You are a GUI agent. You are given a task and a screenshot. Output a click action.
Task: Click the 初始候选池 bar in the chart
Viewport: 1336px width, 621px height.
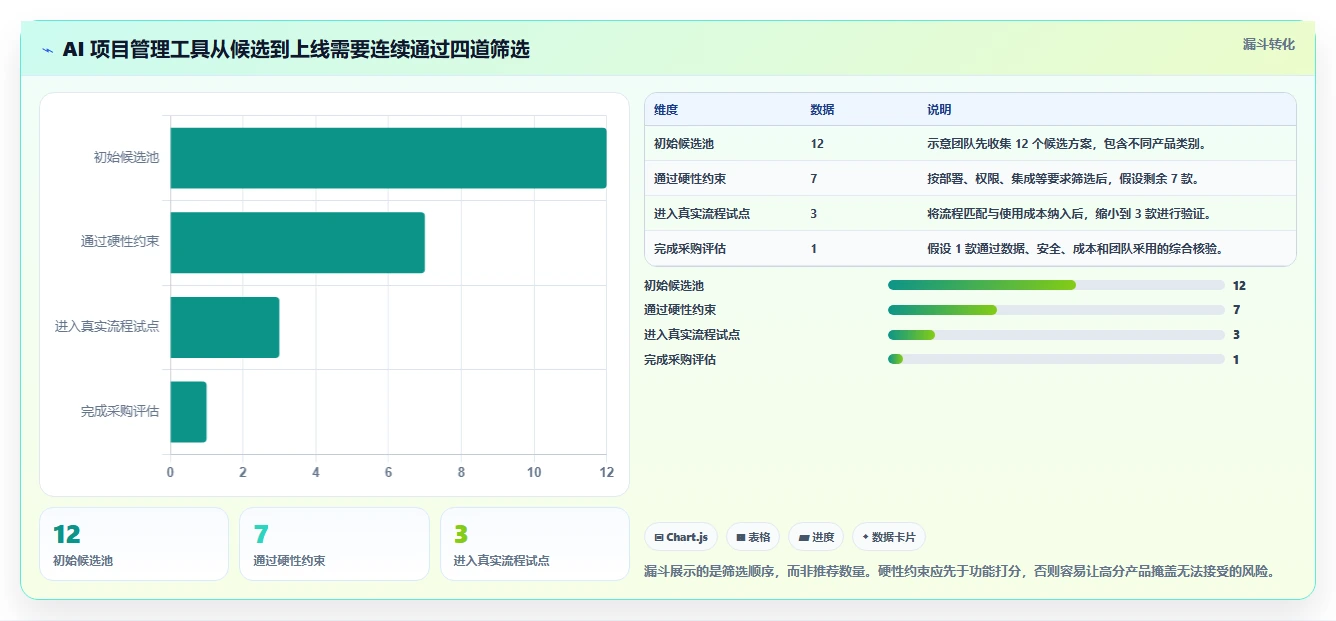click(x=388, y=158)
